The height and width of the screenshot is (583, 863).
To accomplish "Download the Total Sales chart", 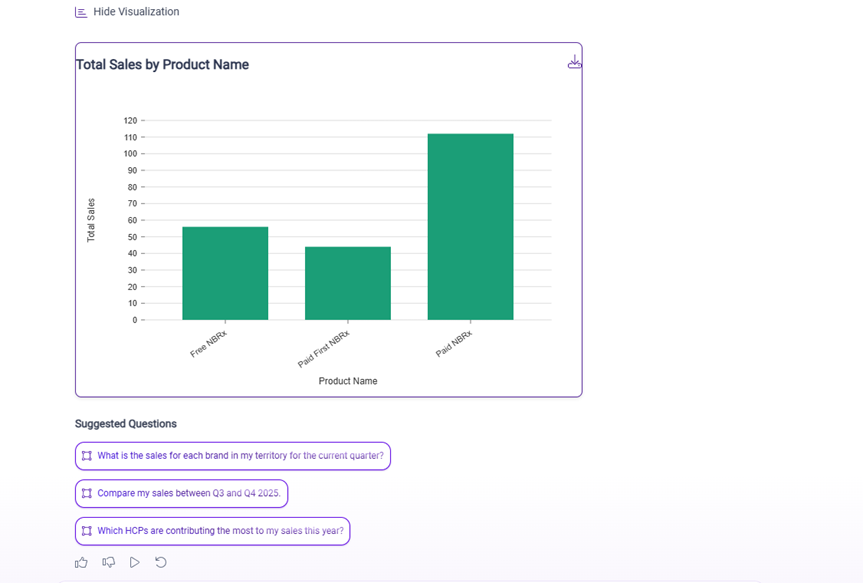I will 574,62.
